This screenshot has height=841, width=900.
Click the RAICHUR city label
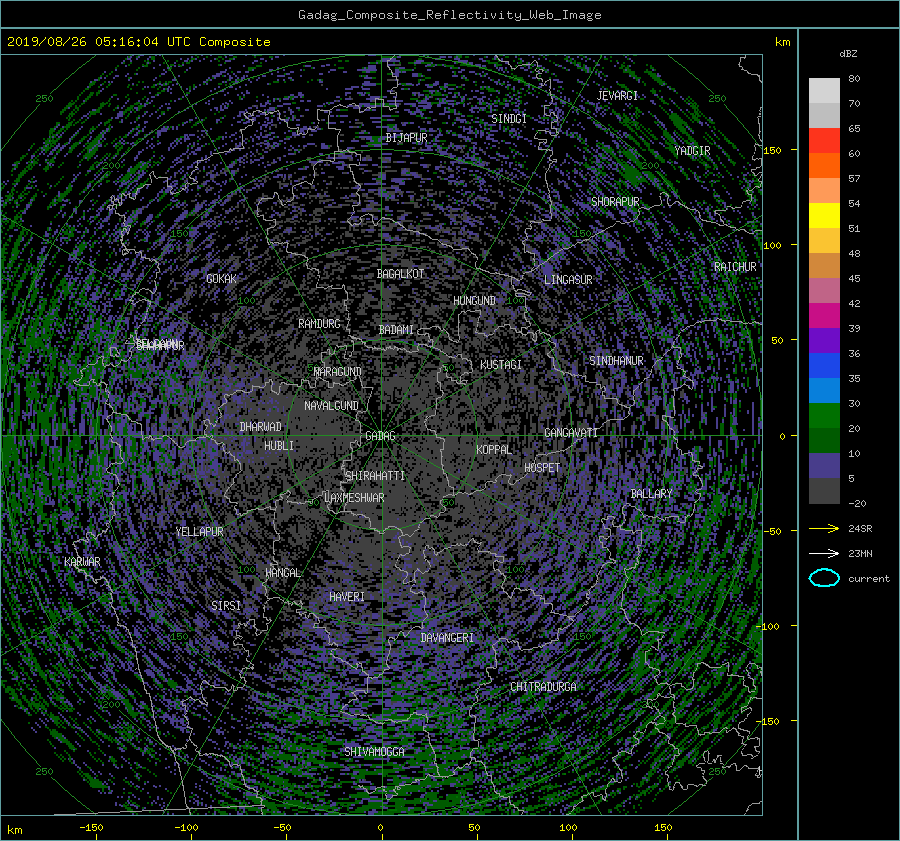click(x=735, y=267)
